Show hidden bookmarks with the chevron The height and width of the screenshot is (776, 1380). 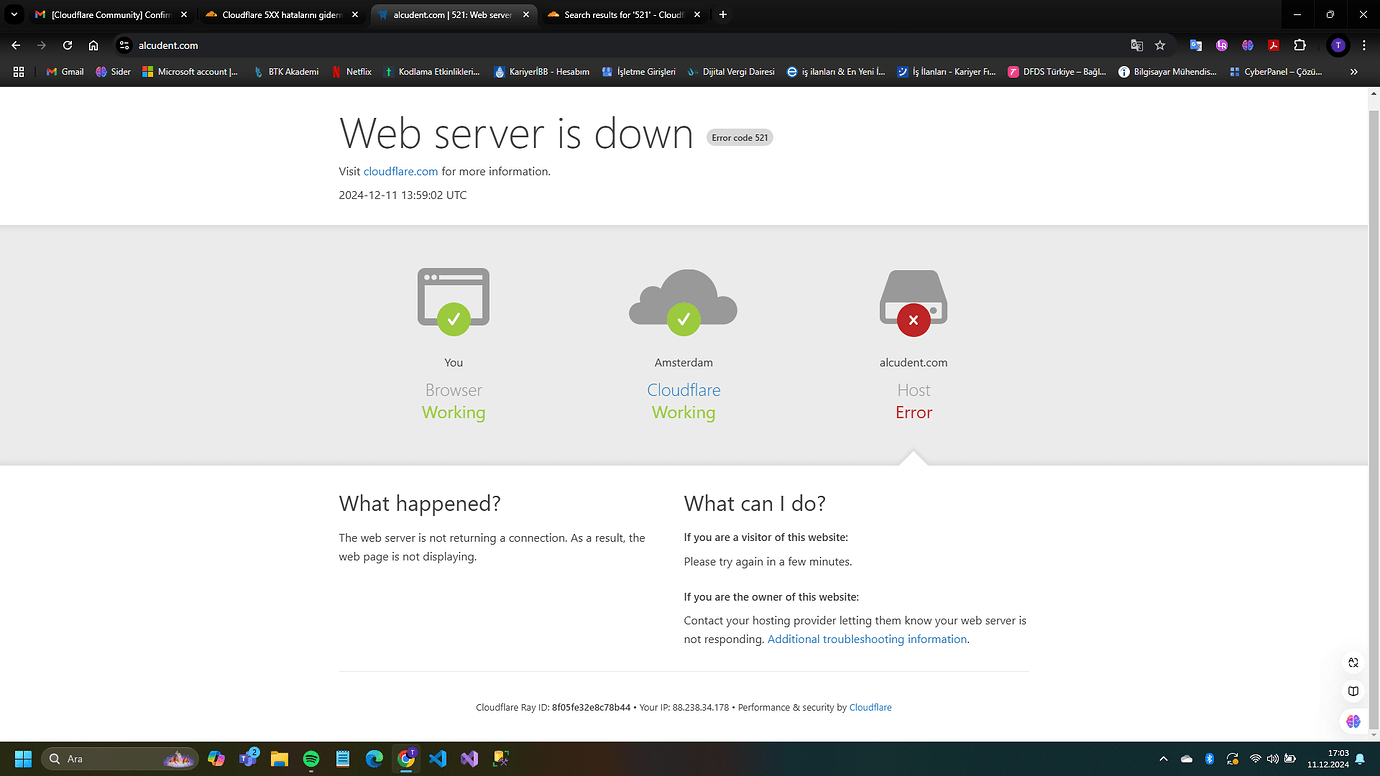[x=1354, y=72]
